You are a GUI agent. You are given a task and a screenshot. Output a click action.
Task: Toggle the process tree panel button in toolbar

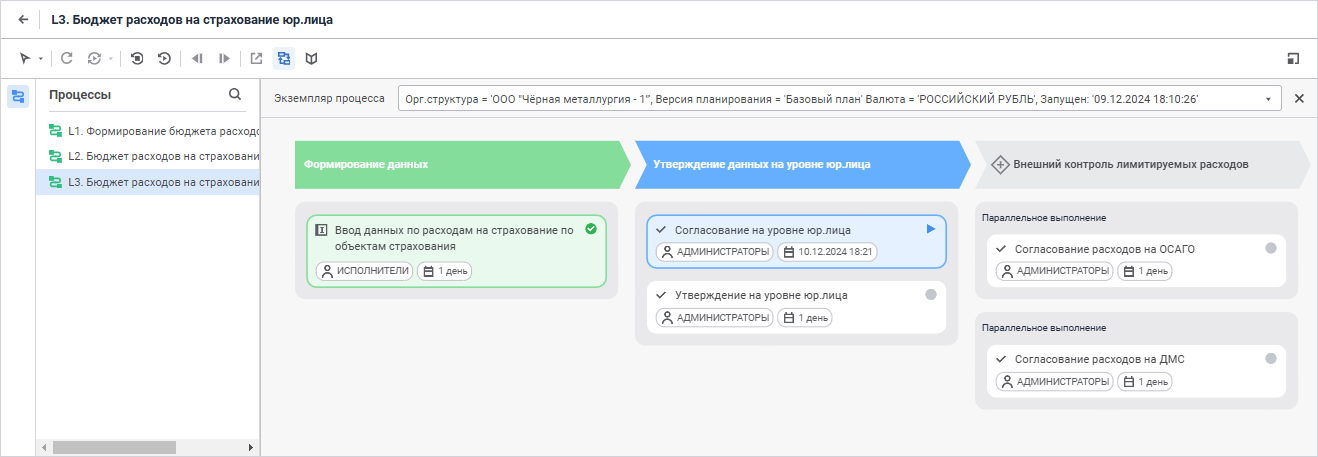pyautogui.click(x=284, y=59)
